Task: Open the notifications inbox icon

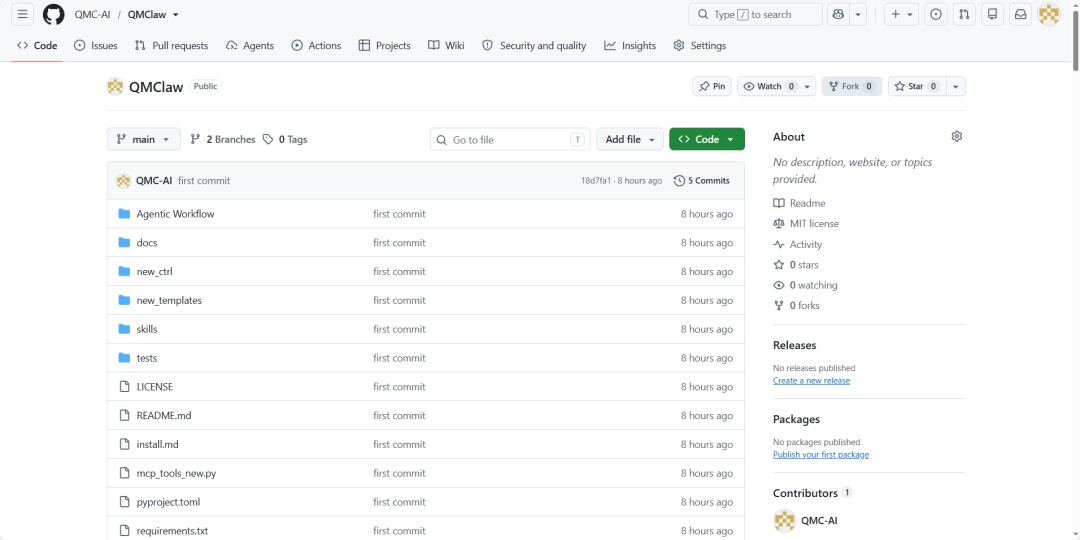Action: [1021, 14]
